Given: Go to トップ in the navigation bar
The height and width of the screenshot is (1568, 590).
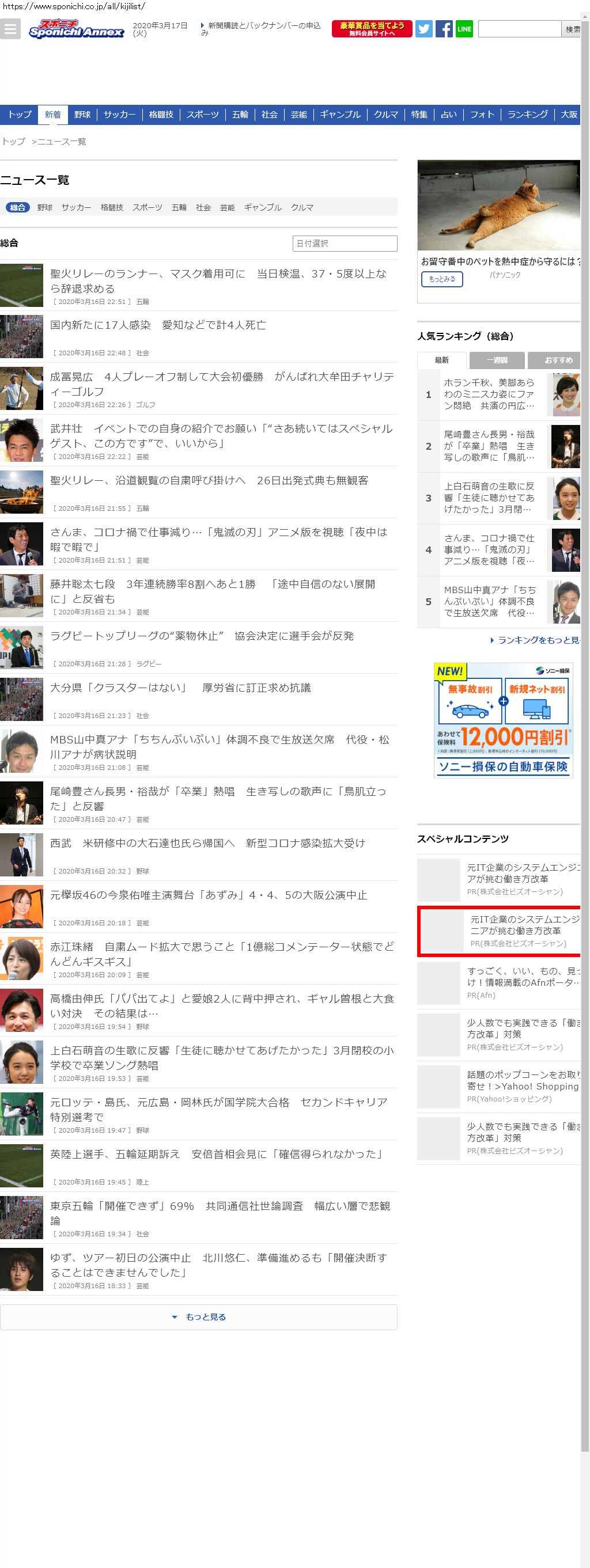Looking at the screenshot, I should pyautogui.click(x=20, y=115).
